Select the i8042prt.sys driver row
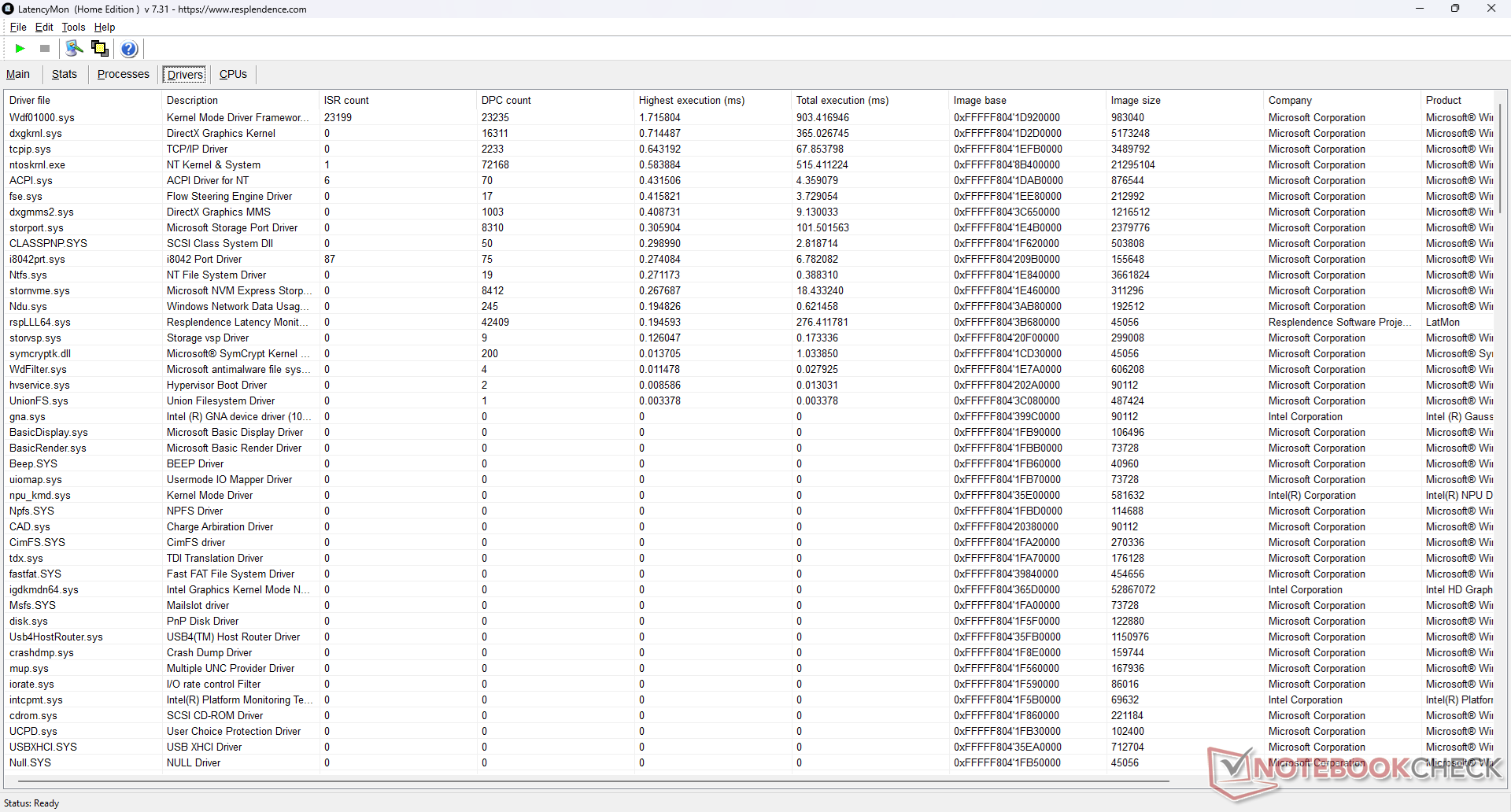This screenshot has height=812, width=1511. pos(749,259)
